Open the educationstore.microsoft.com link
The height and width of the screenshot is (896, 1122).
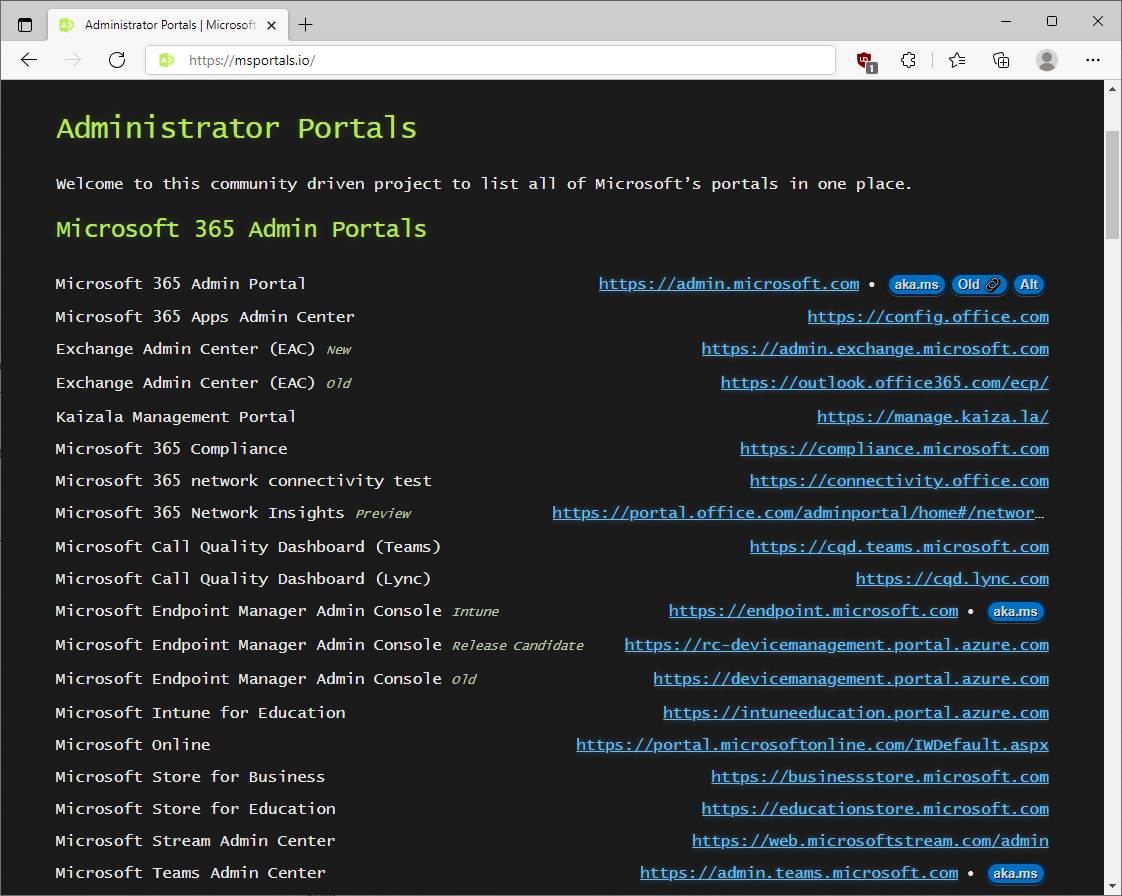(874, 809)
